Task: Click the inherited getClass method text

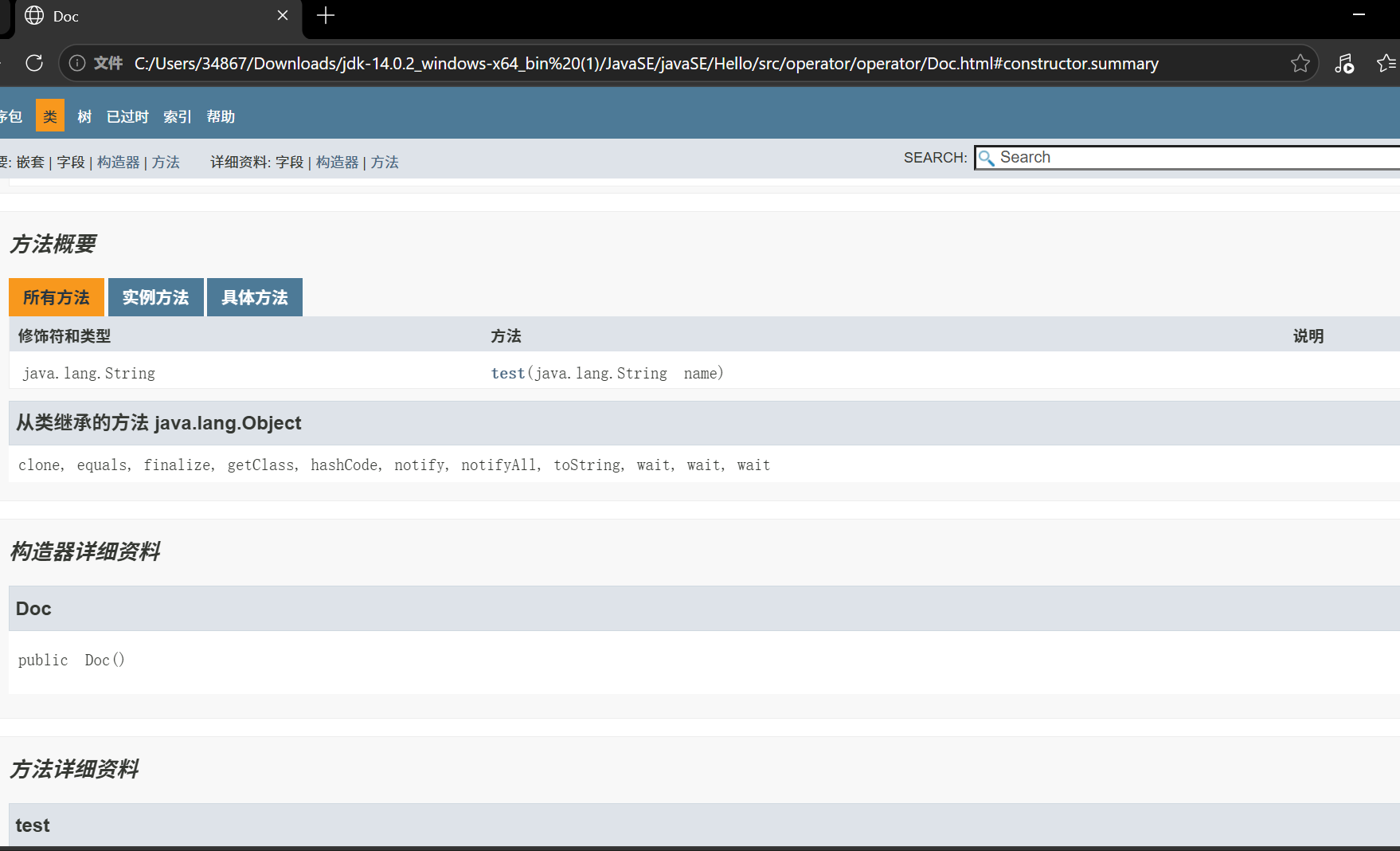Action: [x=260, y=465]
